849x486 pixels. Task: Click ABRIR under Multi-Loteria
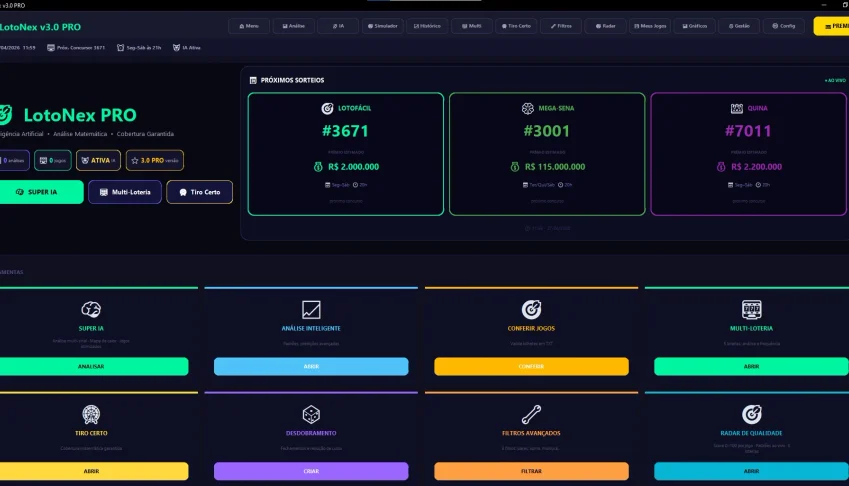[x=752, y=366]
